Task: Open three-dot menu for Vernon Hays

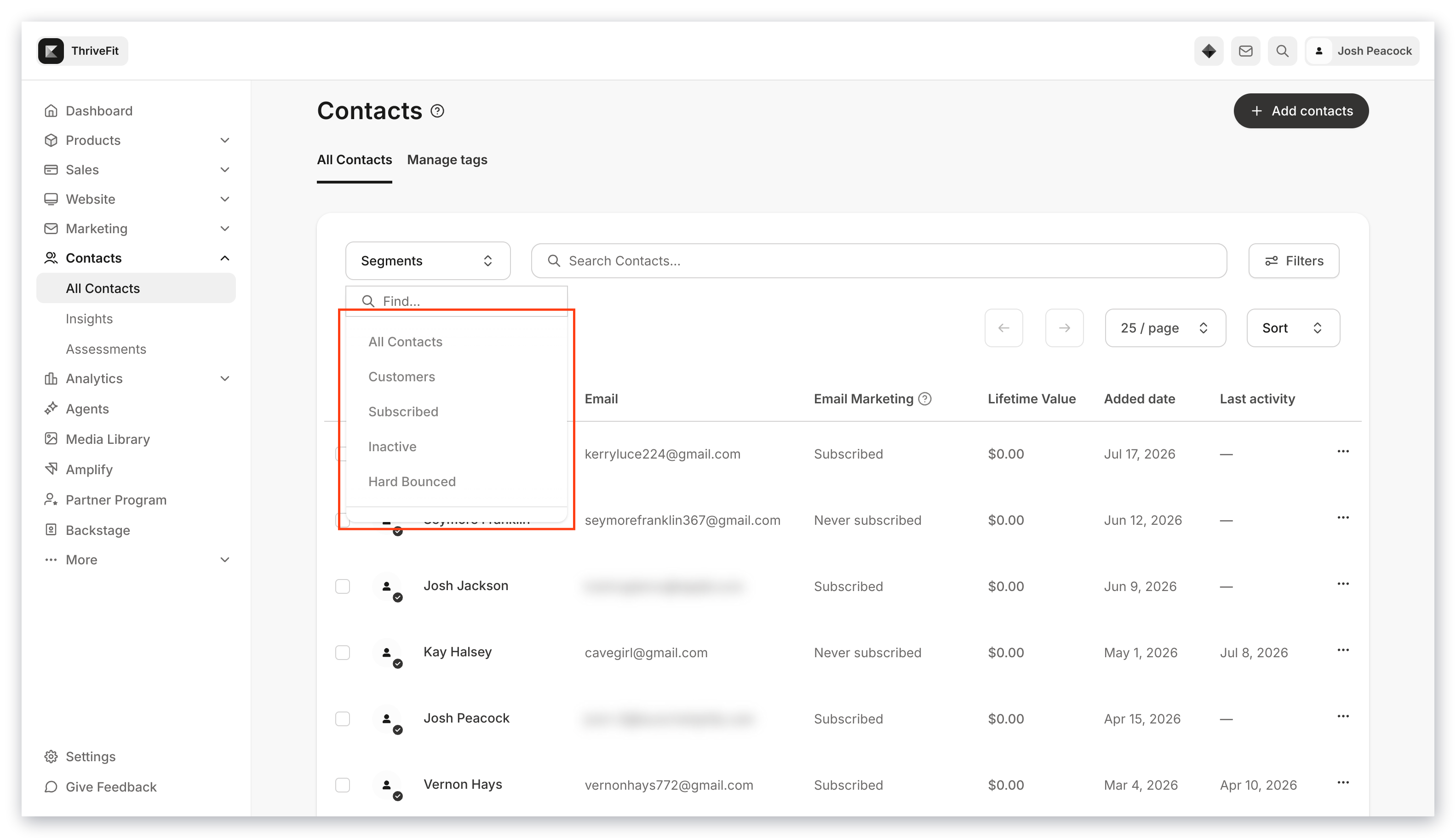Action: click(1343, 783)
